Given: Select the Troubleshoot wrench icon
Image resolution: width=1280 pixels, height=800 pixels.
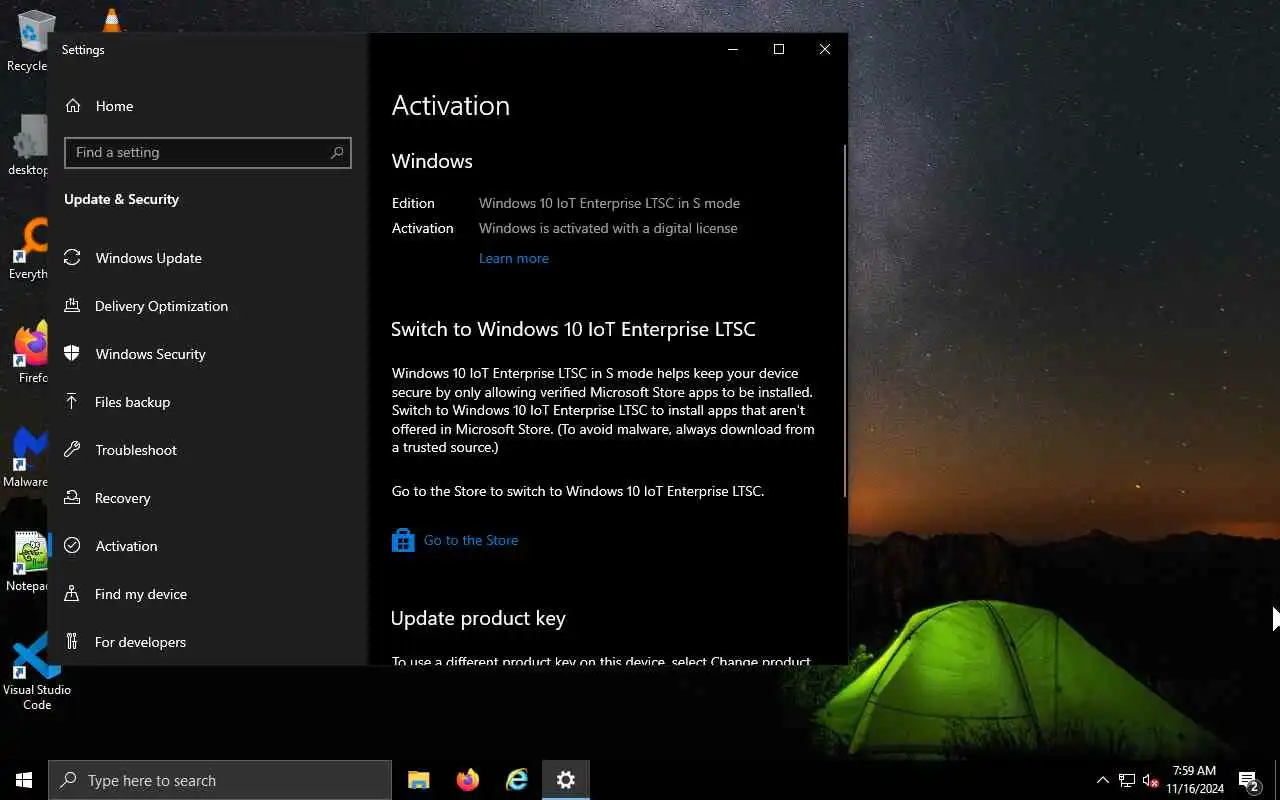Looking at the screenshot, I should (72, 450).
